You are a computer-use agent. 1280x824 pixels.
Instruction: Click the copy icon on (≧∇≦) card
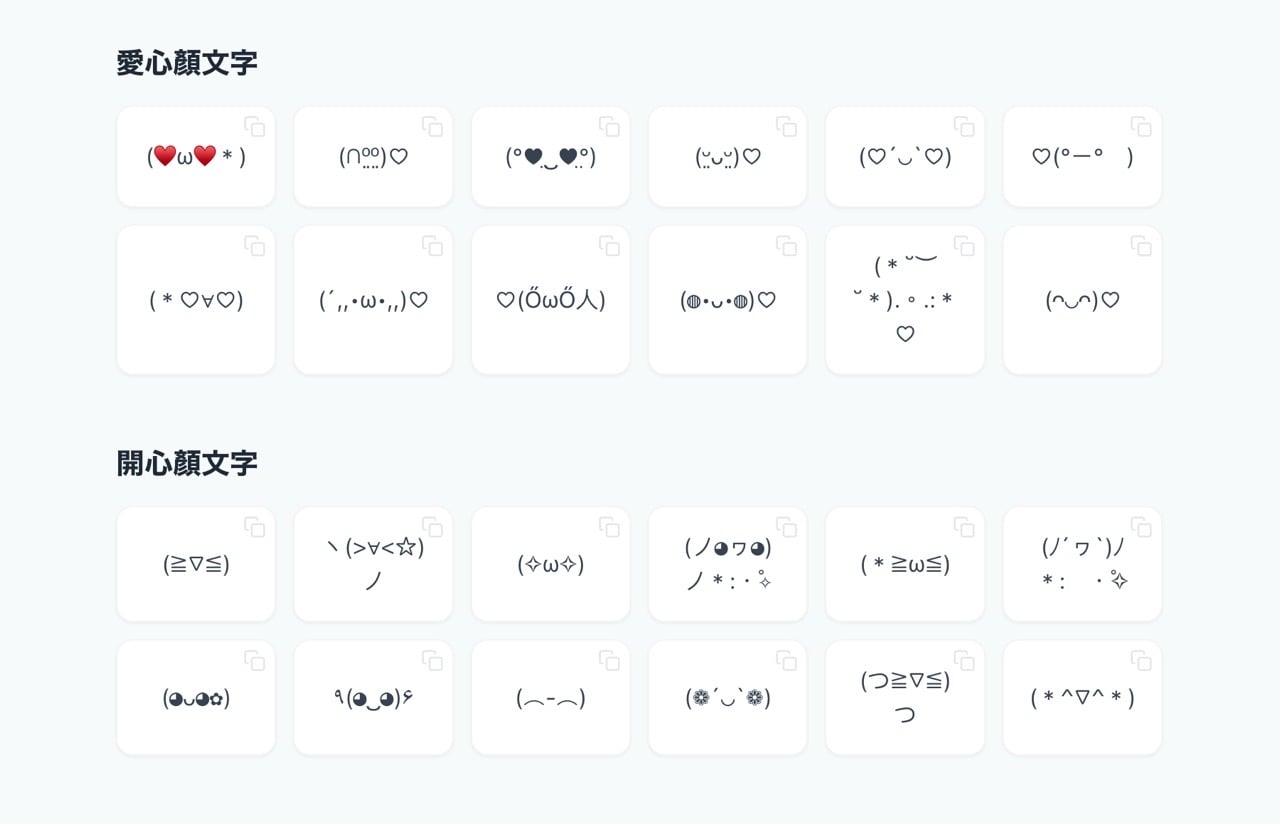(x=256, y=528)
